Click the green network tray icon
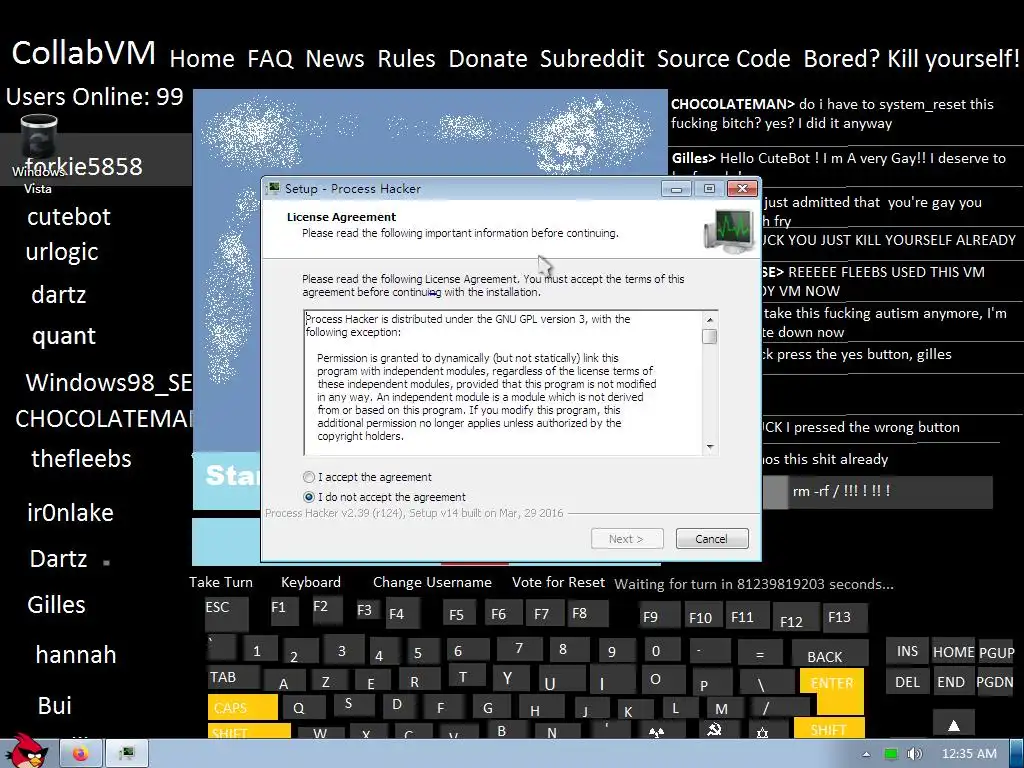The height and width of the screenshot is (768, 1024). pos(891,754)
